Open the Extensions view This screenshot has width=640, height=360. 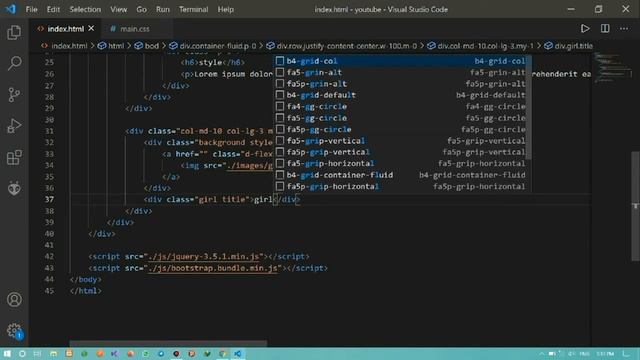coord(14,157)
